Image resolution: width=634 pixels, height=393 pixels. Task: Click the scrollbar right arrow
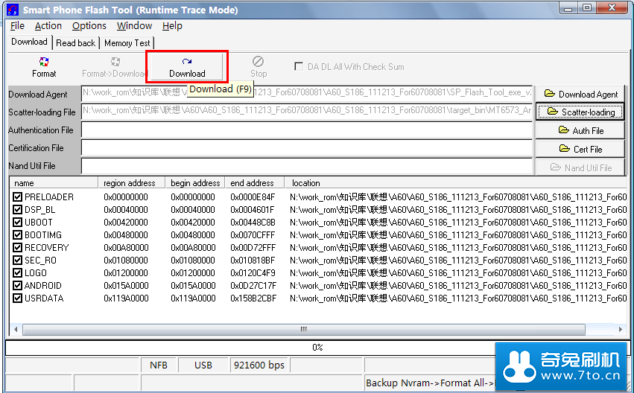[x=620, y=330]
